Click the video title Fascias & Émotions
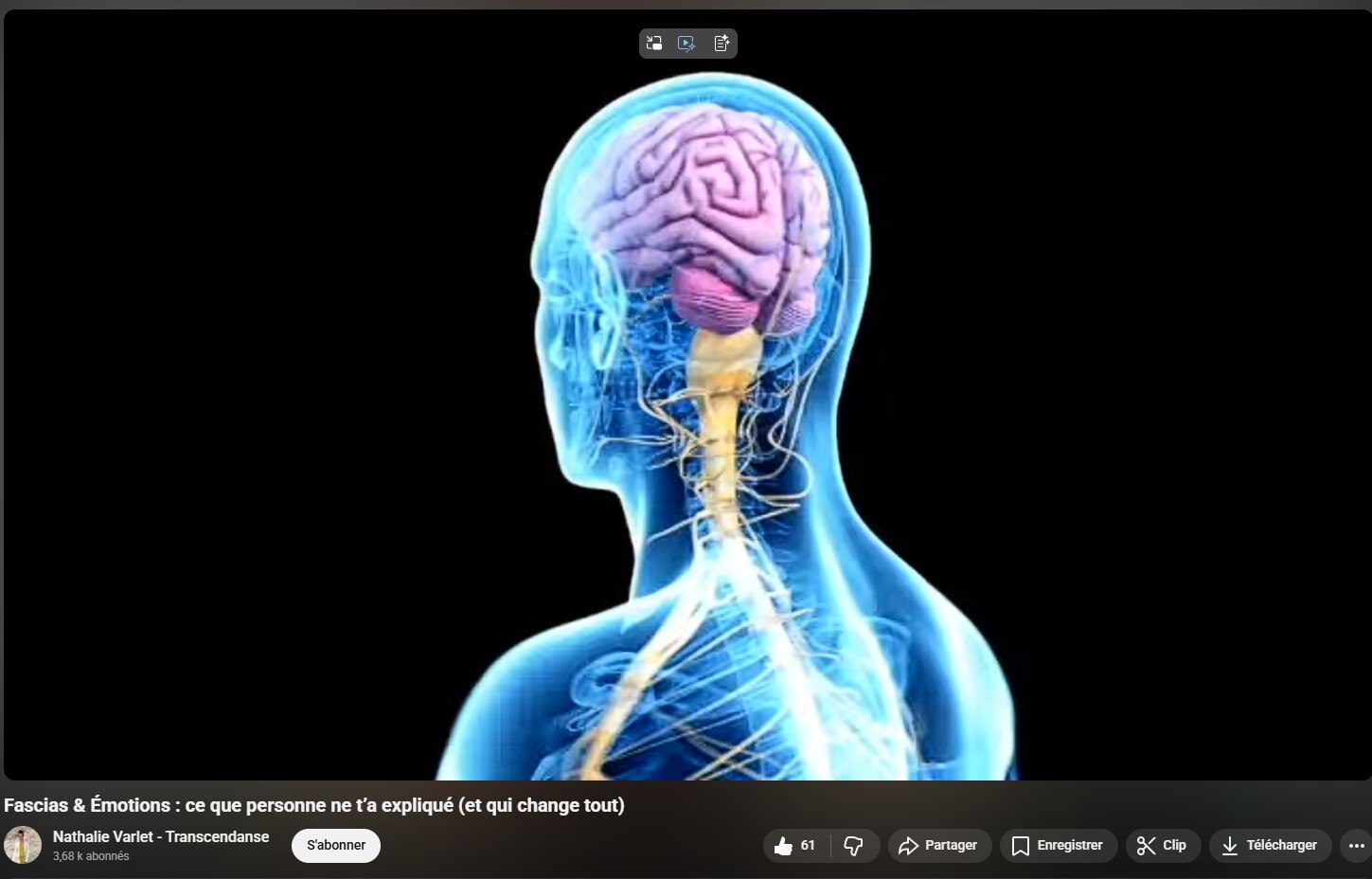Image resolution: width=1372 pixels, height=879 pixels. 314,805
